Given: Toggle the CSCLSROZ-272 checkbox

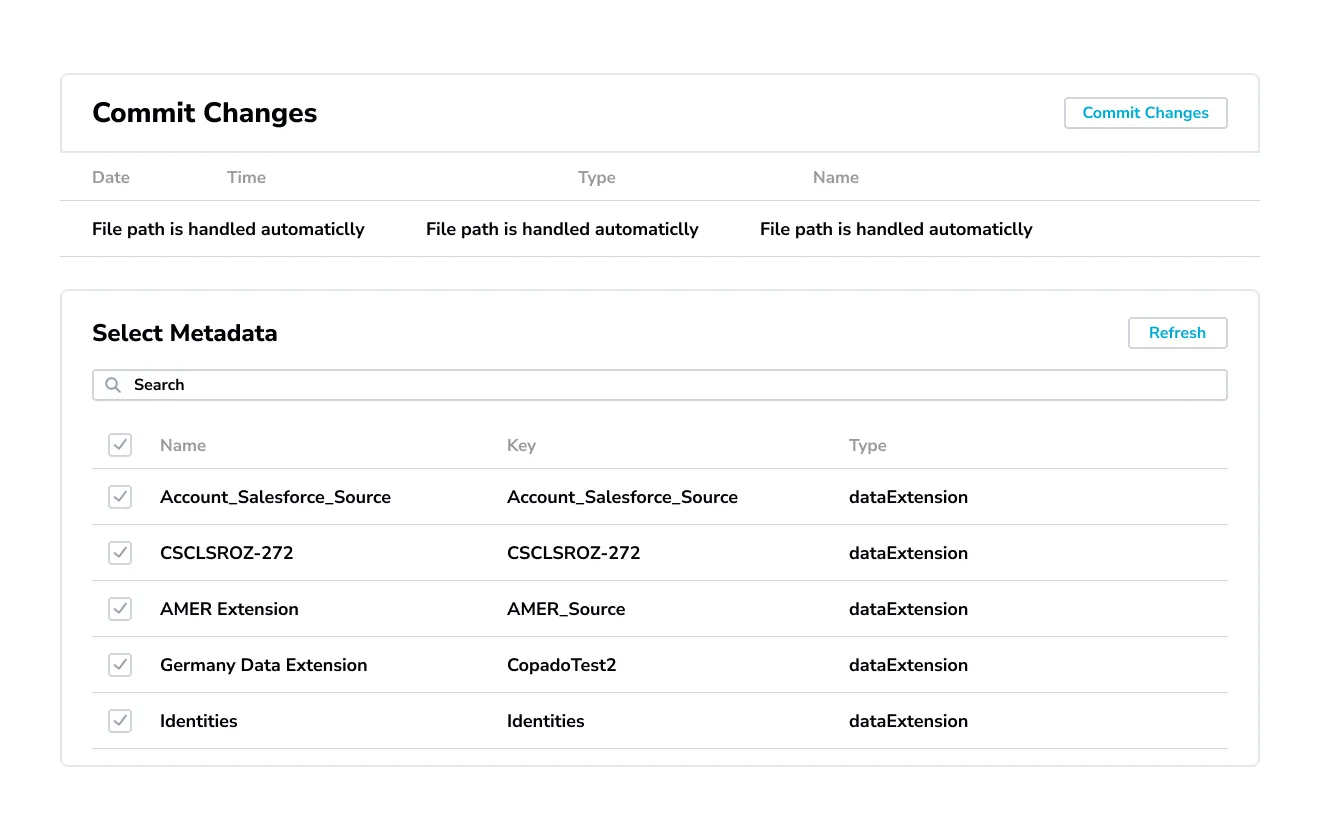Looking at the screenshot, I should 119,553.
